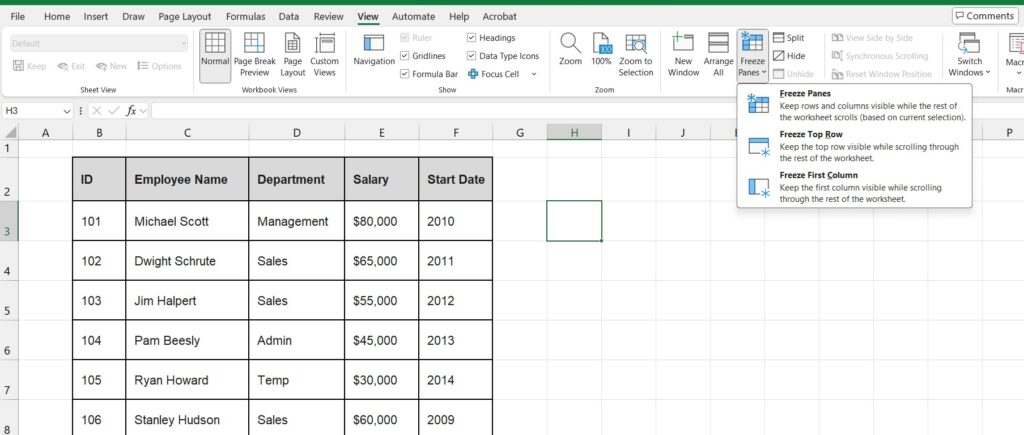Click Focus Cell icon
The width and height of the screenshot is (1024, 435).
tap(473, 74)
